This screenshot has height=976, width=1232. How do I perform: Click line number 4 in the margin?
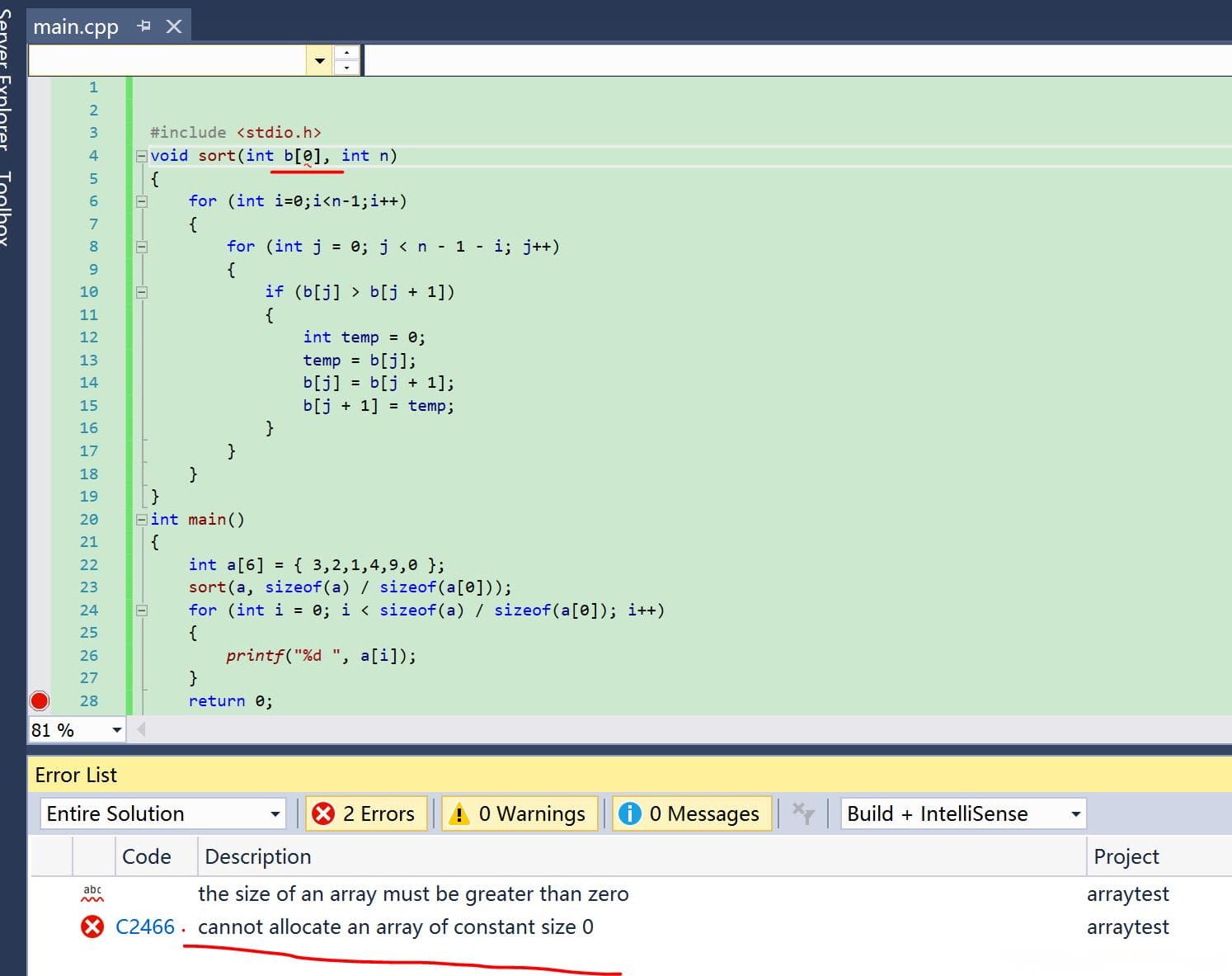point(93,156)
